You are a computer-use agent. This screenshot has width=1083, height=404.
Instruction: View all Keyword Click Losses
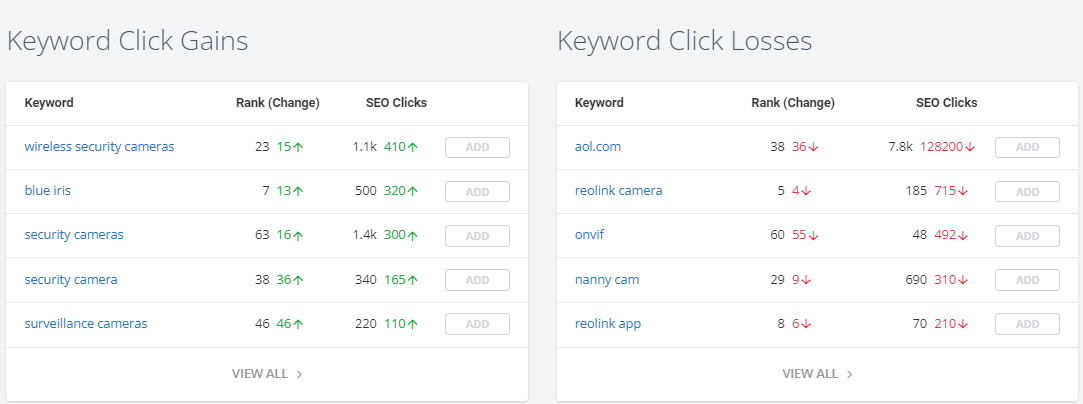pyautogui.click(x=817, y=374)
